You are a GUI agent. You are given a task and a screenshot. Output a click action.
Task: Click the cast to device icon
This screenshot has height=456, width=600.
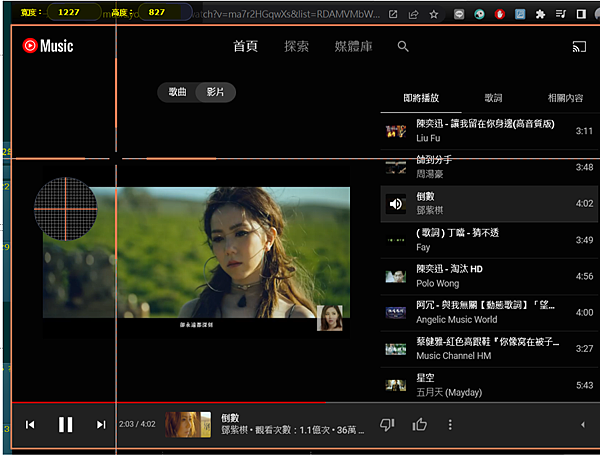click(x=579, y=47)
